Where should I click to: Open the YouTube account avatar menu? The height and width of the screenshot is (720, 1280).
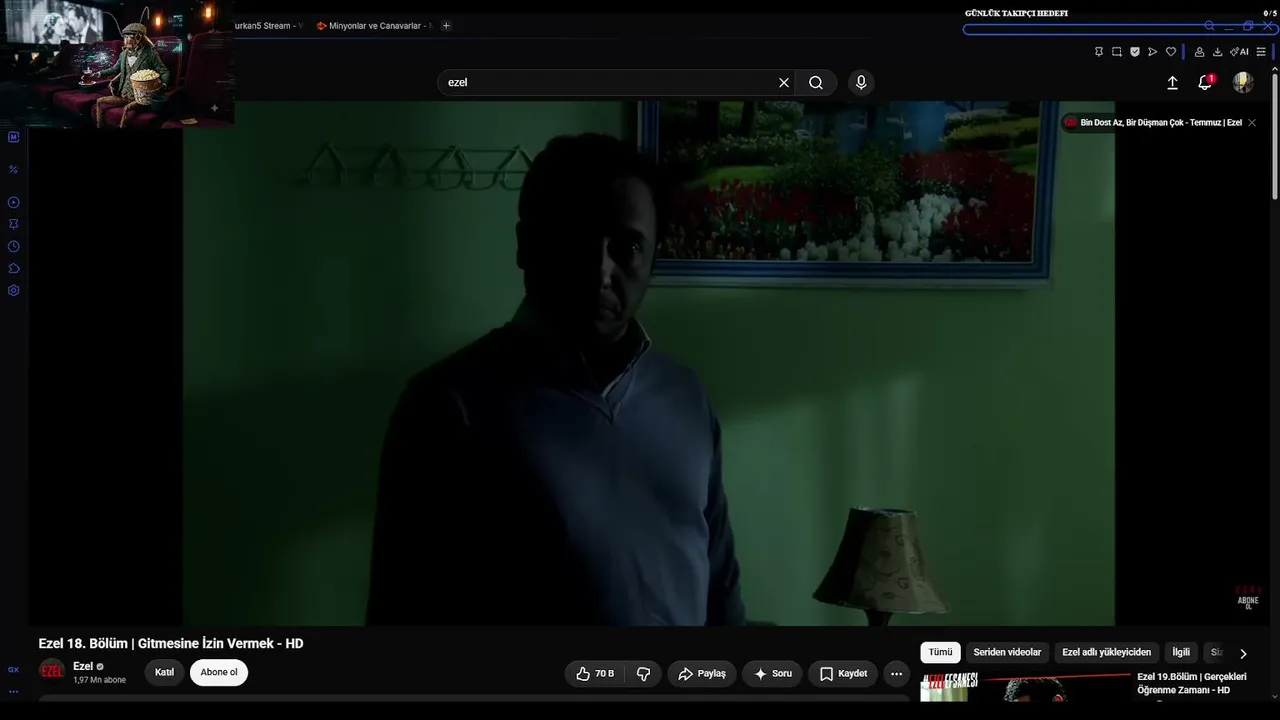coord(1243,83)
